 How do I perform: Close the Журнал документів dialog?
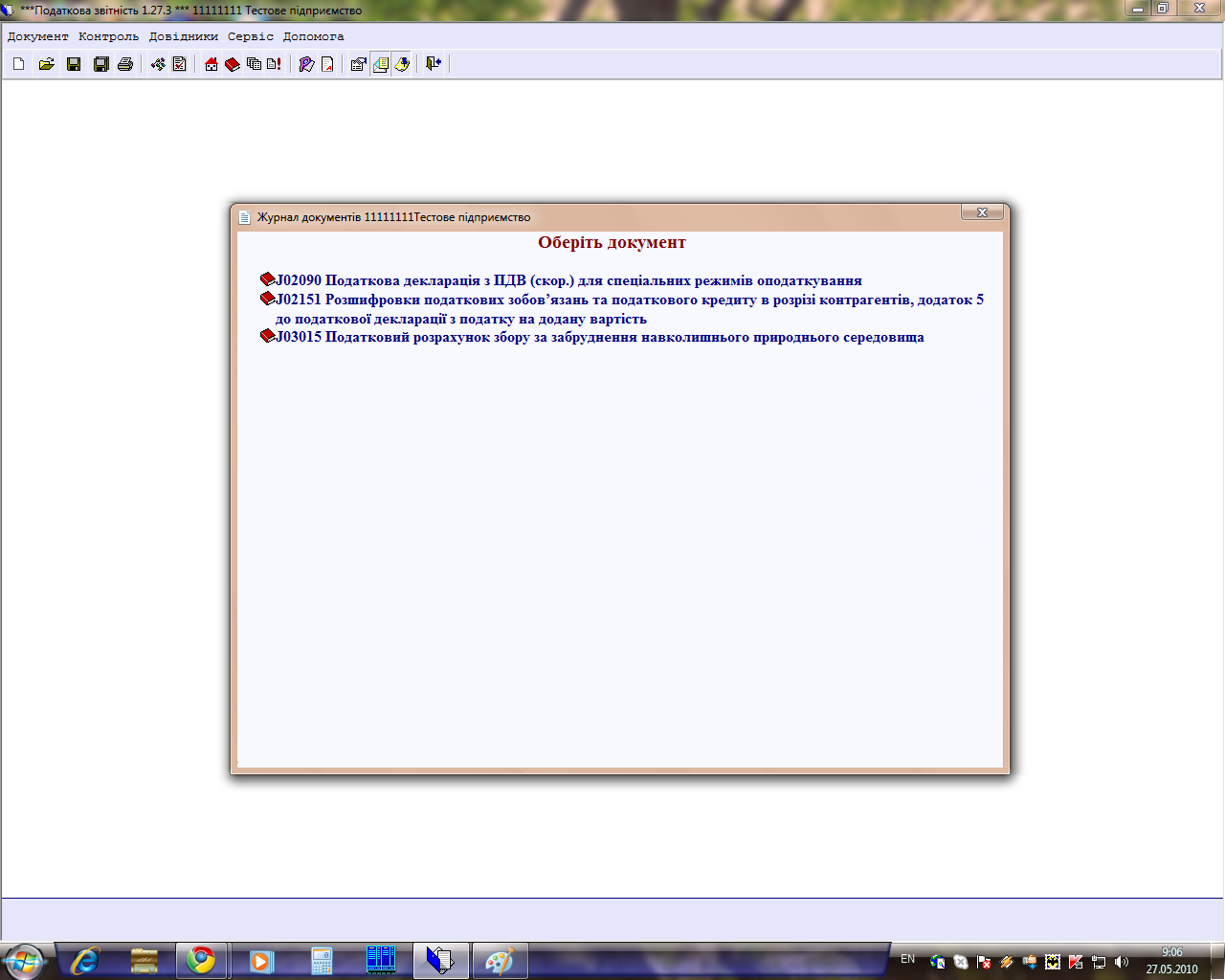click(982, 212)
